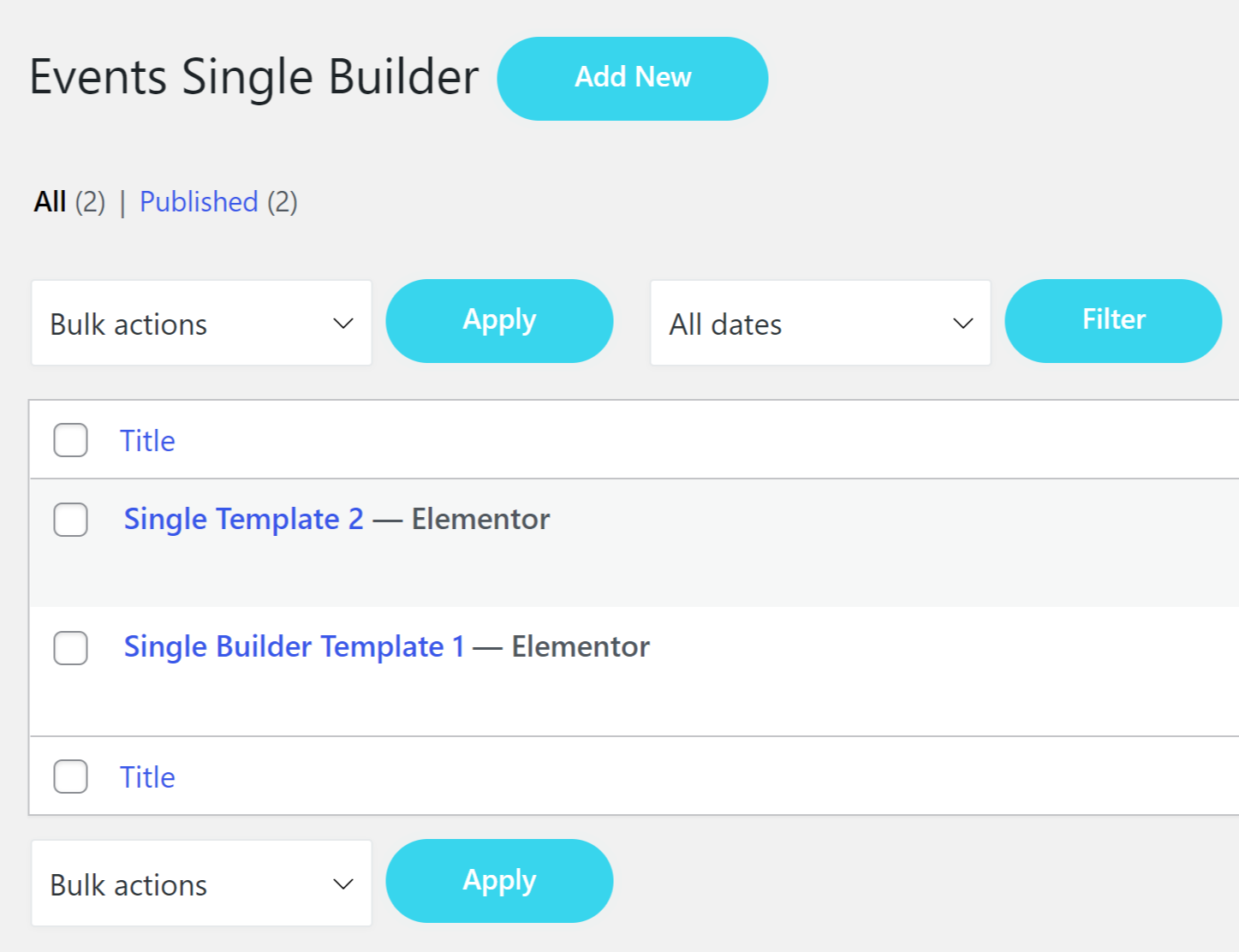The height and width of the screenshot is (952, 1239).
Task: Open the Single Template 2 link
Action: coord(244,519)
